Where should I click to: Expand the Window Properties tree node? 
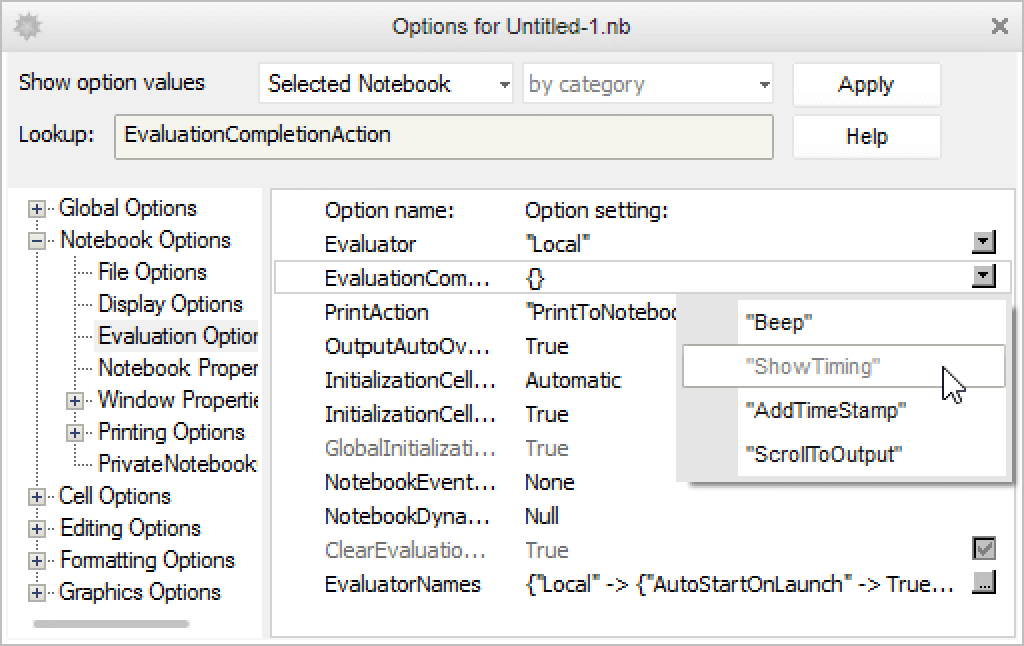coord(76,401)
